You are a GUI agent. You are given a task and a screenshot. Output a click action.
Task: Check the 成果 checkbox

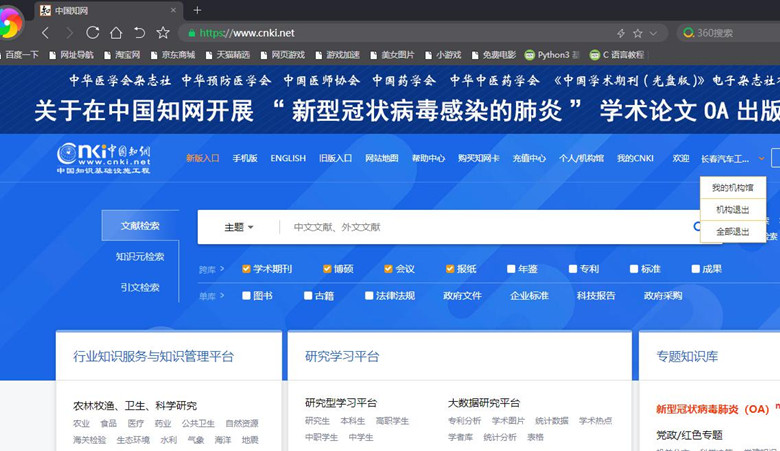(x=695, y=269)
